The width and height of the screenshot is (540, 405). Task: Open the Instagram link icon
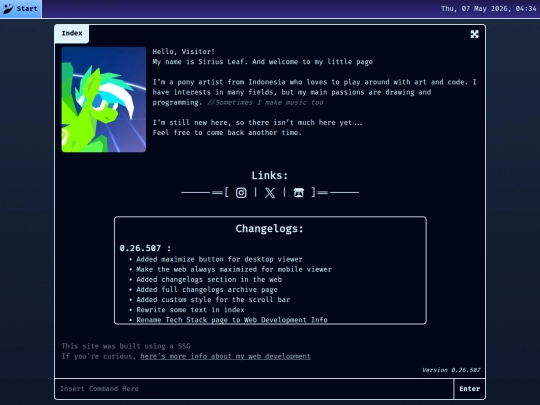click(x=241, y=193)
